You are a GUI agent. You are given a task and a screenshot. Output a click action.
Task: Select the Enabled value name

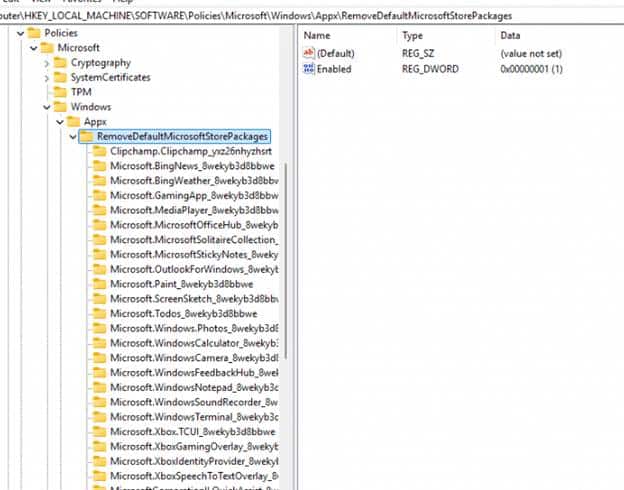(x=334, y=69)
